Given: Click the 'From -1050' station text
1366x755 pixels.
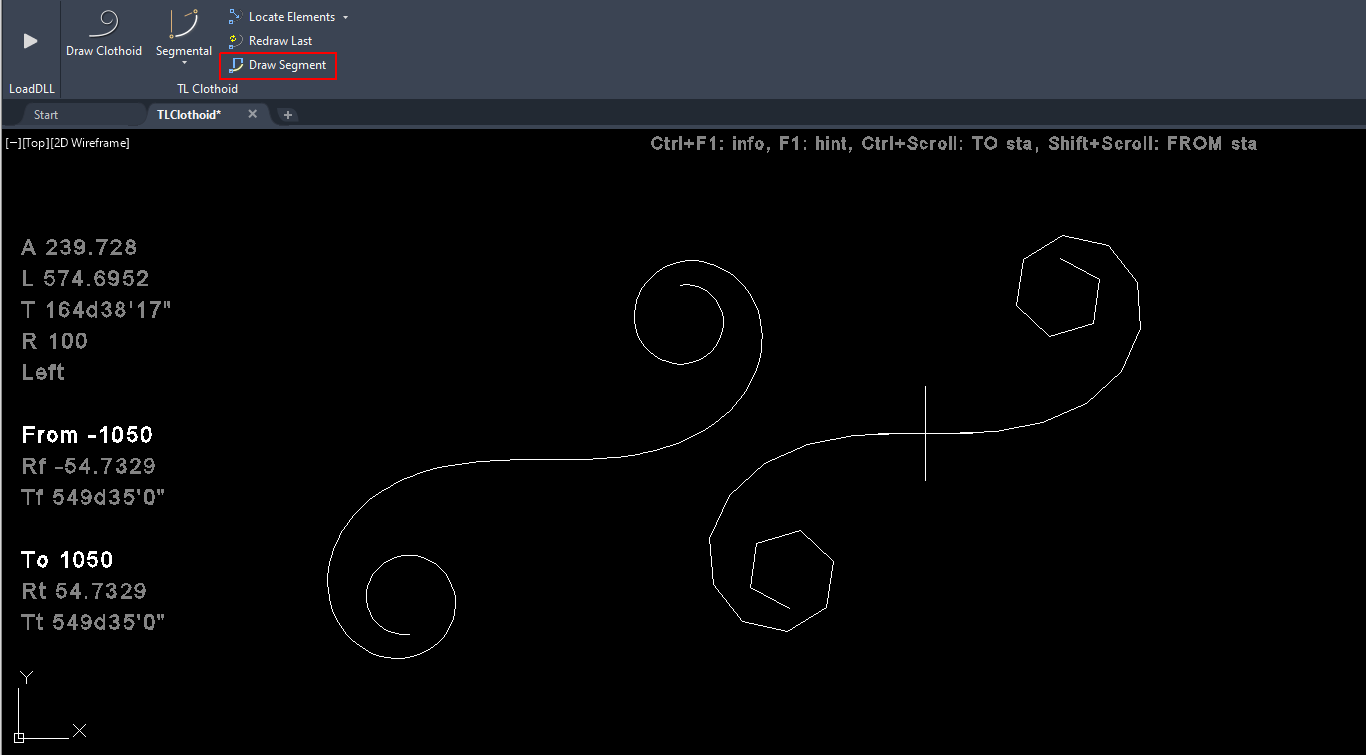Looking at the screenshot, I should [87, 435].
